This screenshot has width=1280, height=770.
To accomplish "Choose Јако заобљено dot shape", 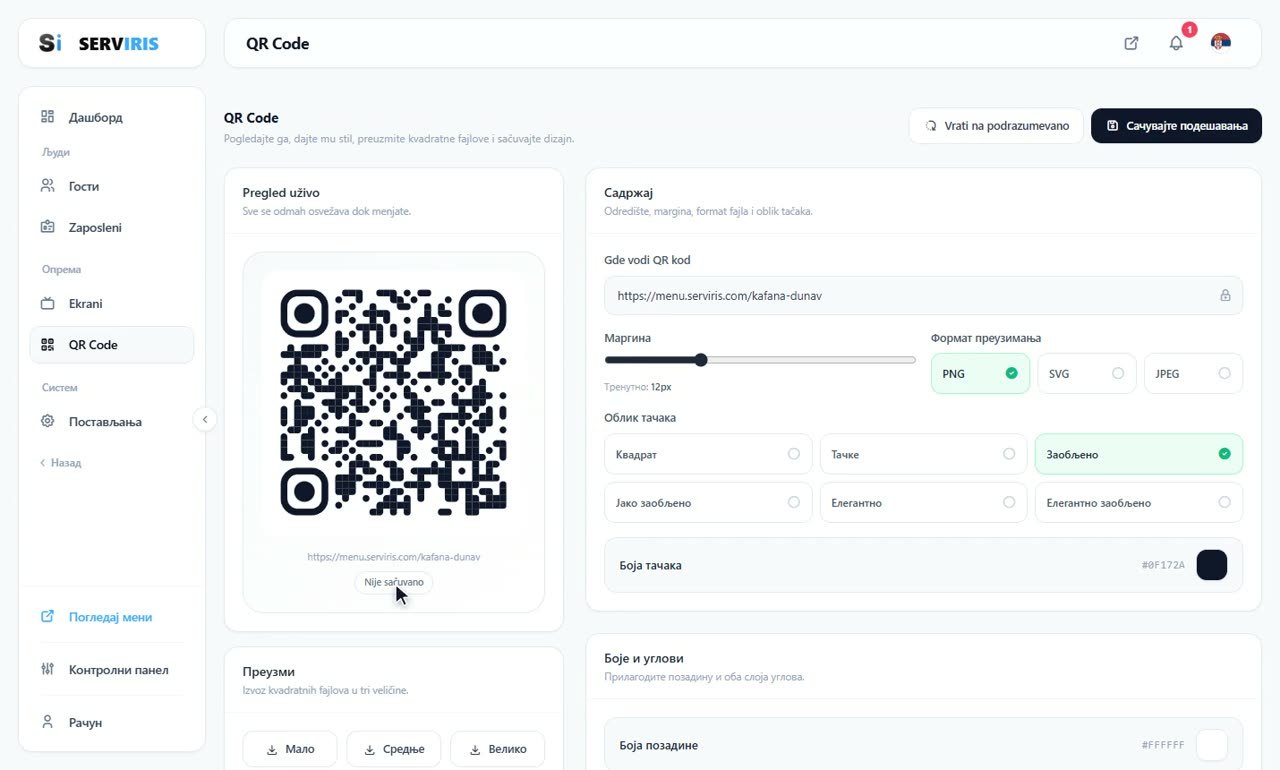I will [708, 503].
